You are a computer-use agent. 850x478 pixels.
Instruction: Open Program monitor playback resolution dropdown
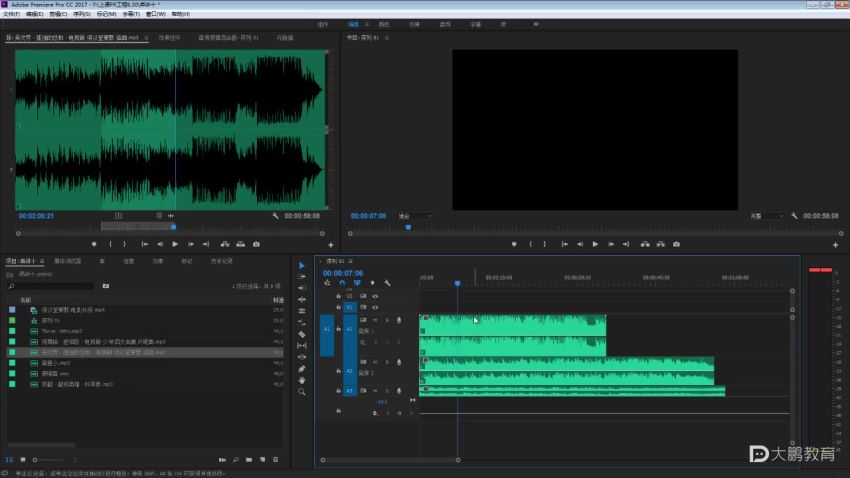coord(767,216)
